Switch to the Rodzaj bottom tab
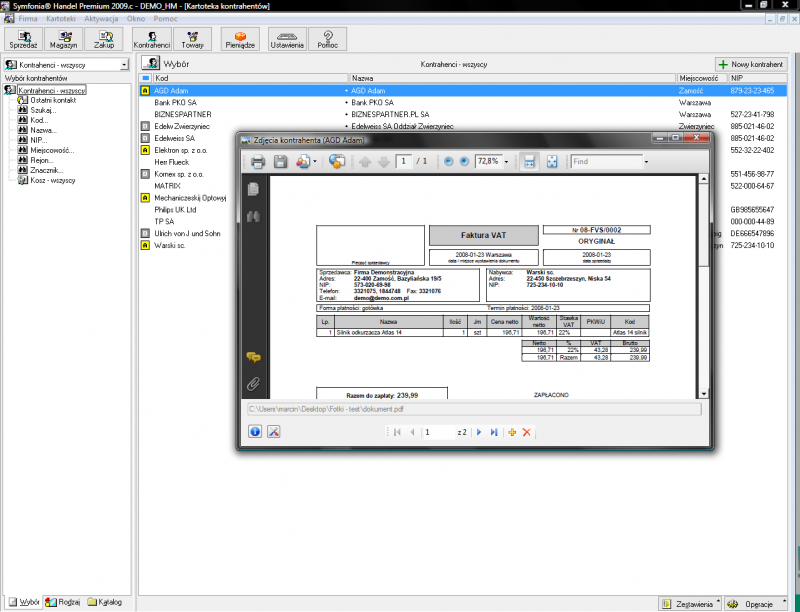 click(x=63, y=602)
